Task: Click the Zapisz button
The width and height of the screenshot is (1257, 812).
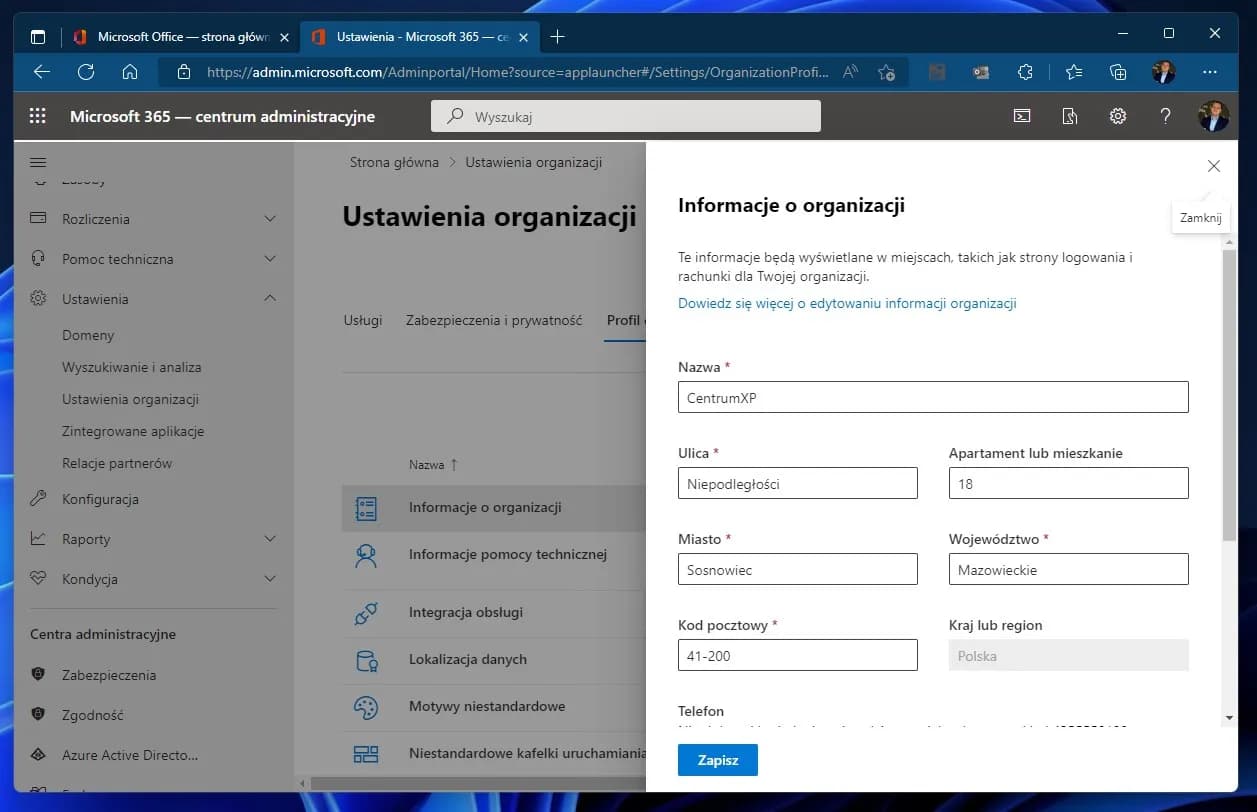Action: pyautogui.click(x=717, y=759)
